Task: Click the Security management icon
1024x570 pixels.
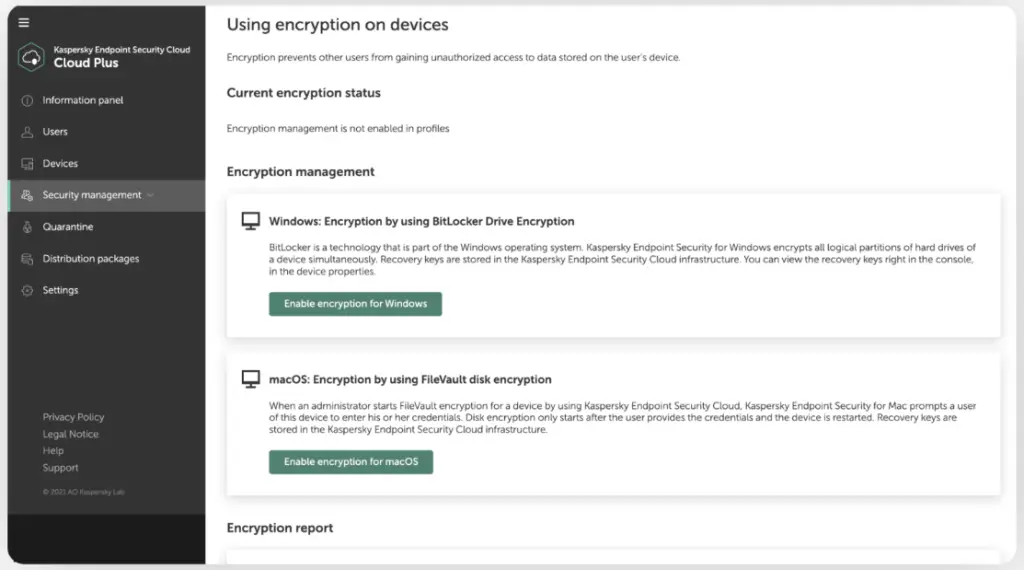Action: pos(27,196)
